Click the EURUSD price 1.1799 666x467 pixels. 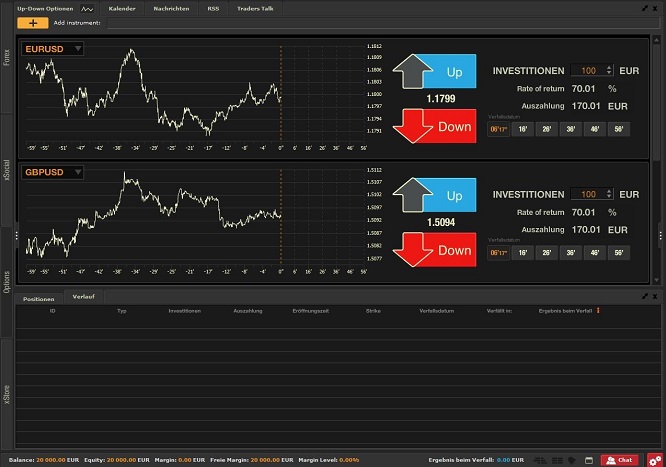(x=440, y=99)
